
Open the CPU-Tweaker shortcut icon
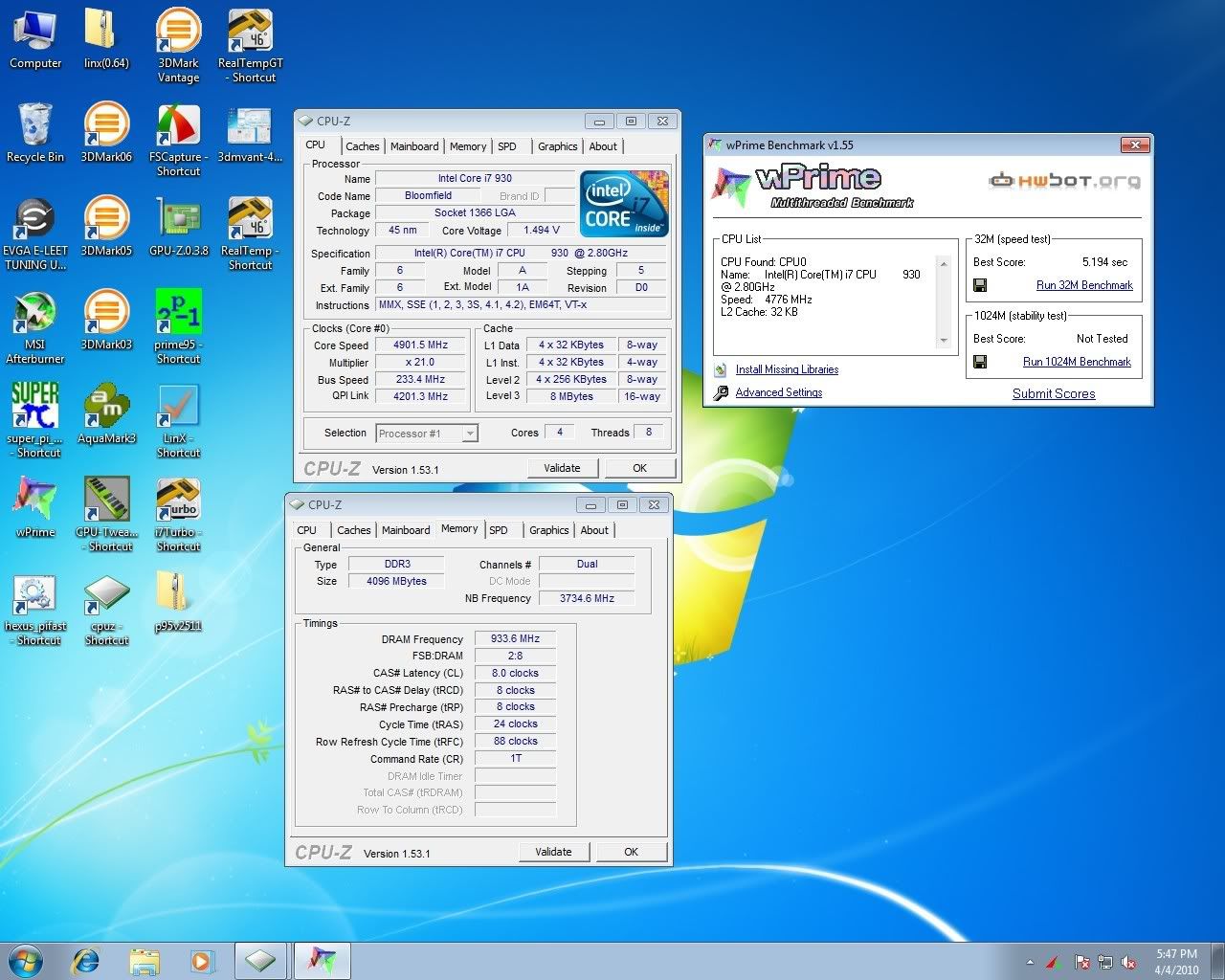pos(106,515)
